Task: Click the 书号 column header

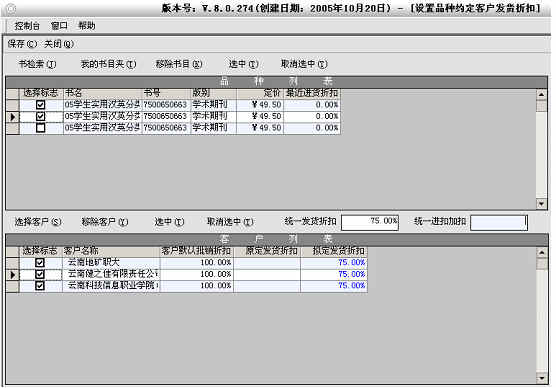Action: click(x=167, y=93)
